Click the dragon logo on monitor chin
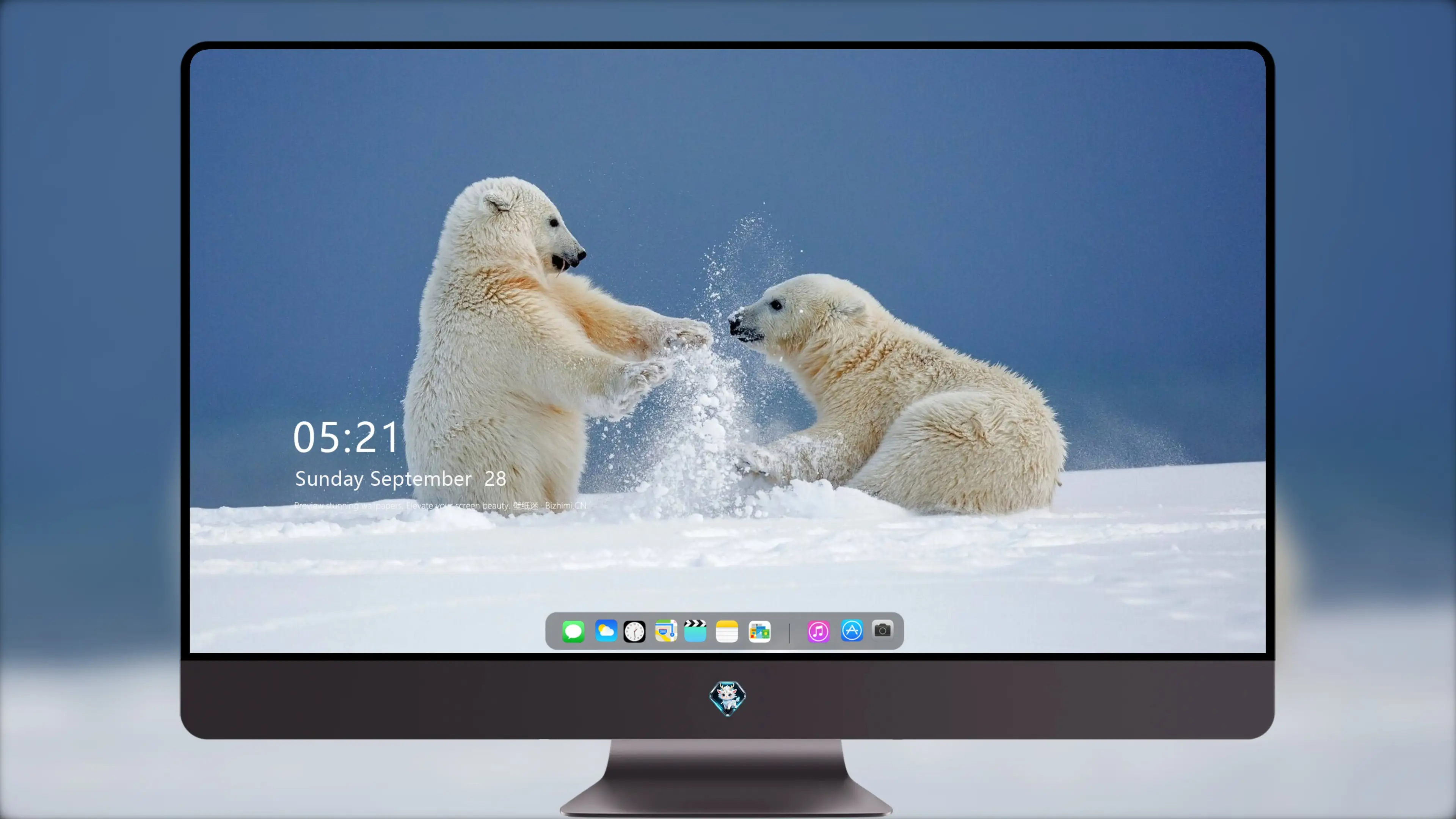The height and width of the screenshot is (819, 1456). pos(728,698)
